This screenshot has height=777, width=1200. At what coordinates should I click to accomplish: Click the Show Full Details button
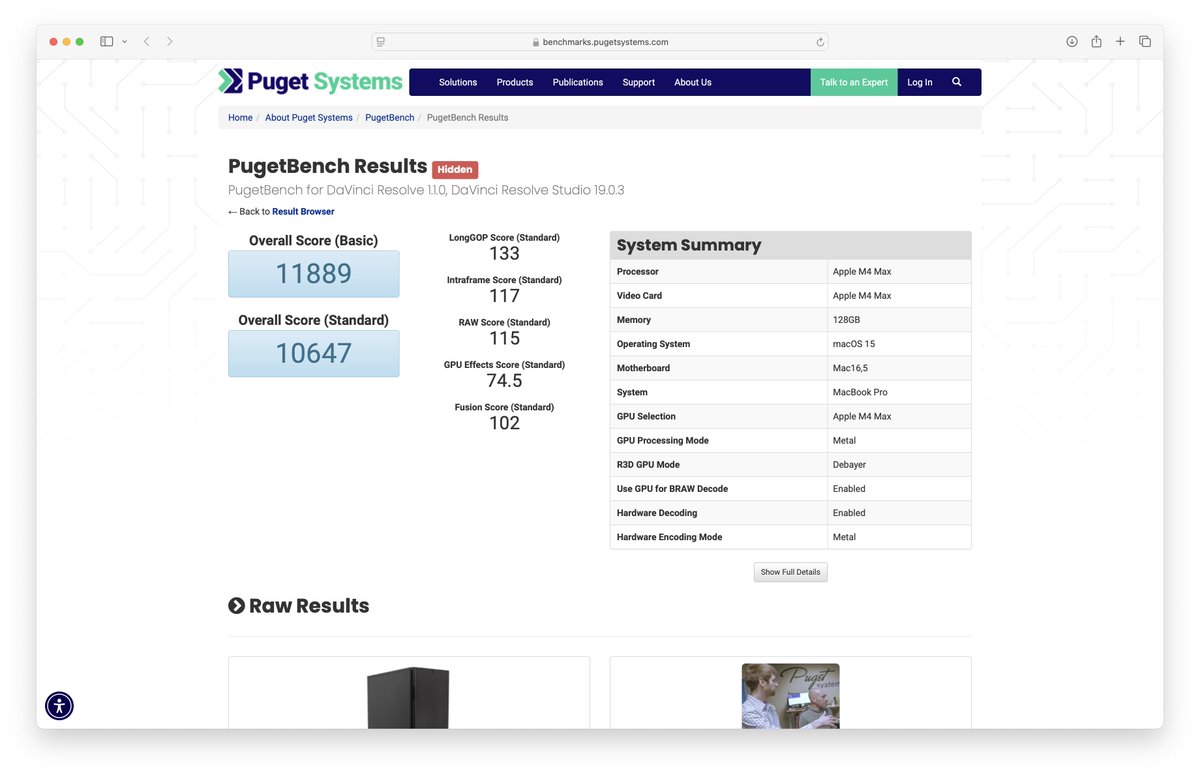coord(790,572)
